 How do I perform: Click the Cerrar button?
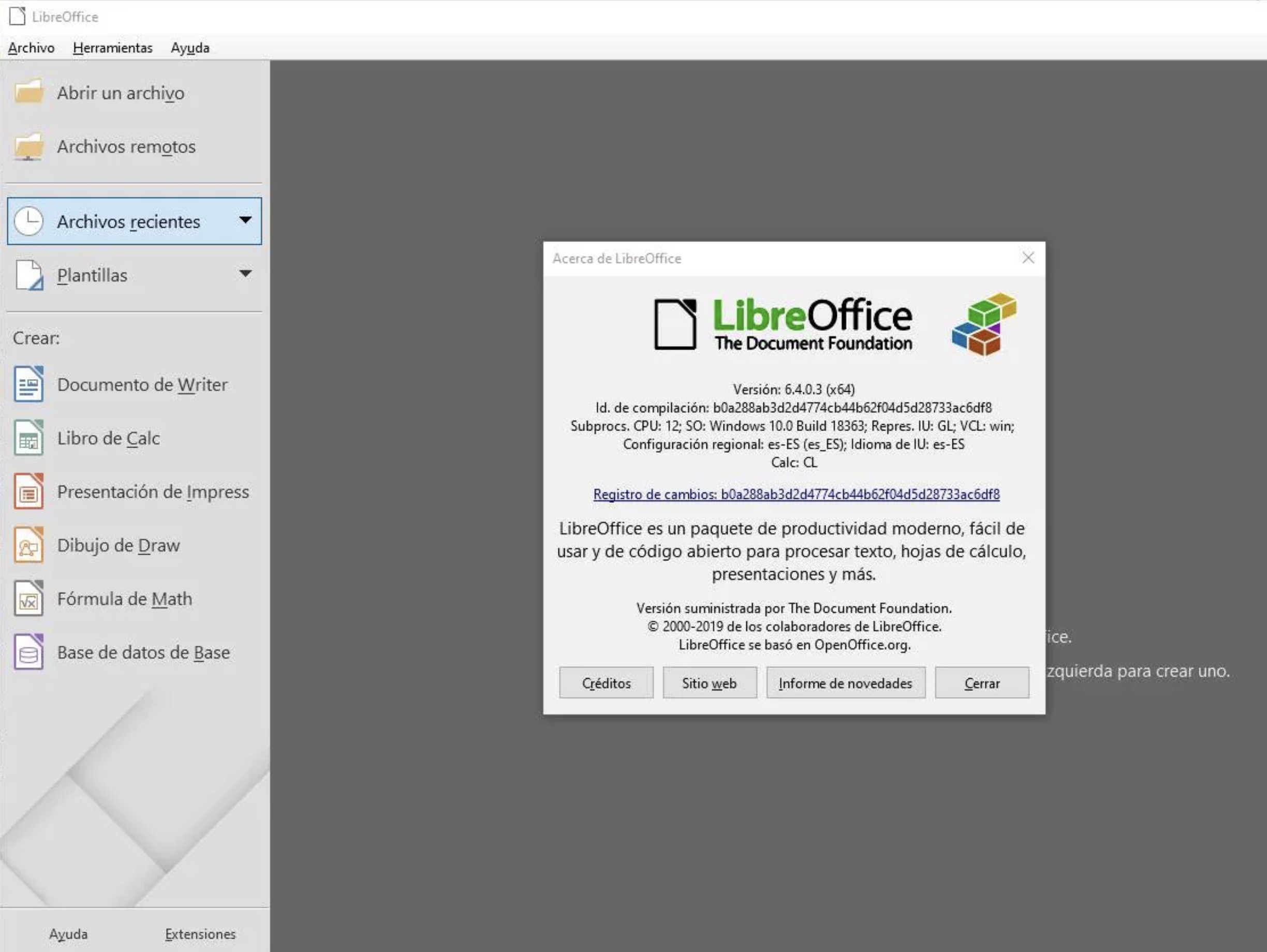tap(982, 682)
